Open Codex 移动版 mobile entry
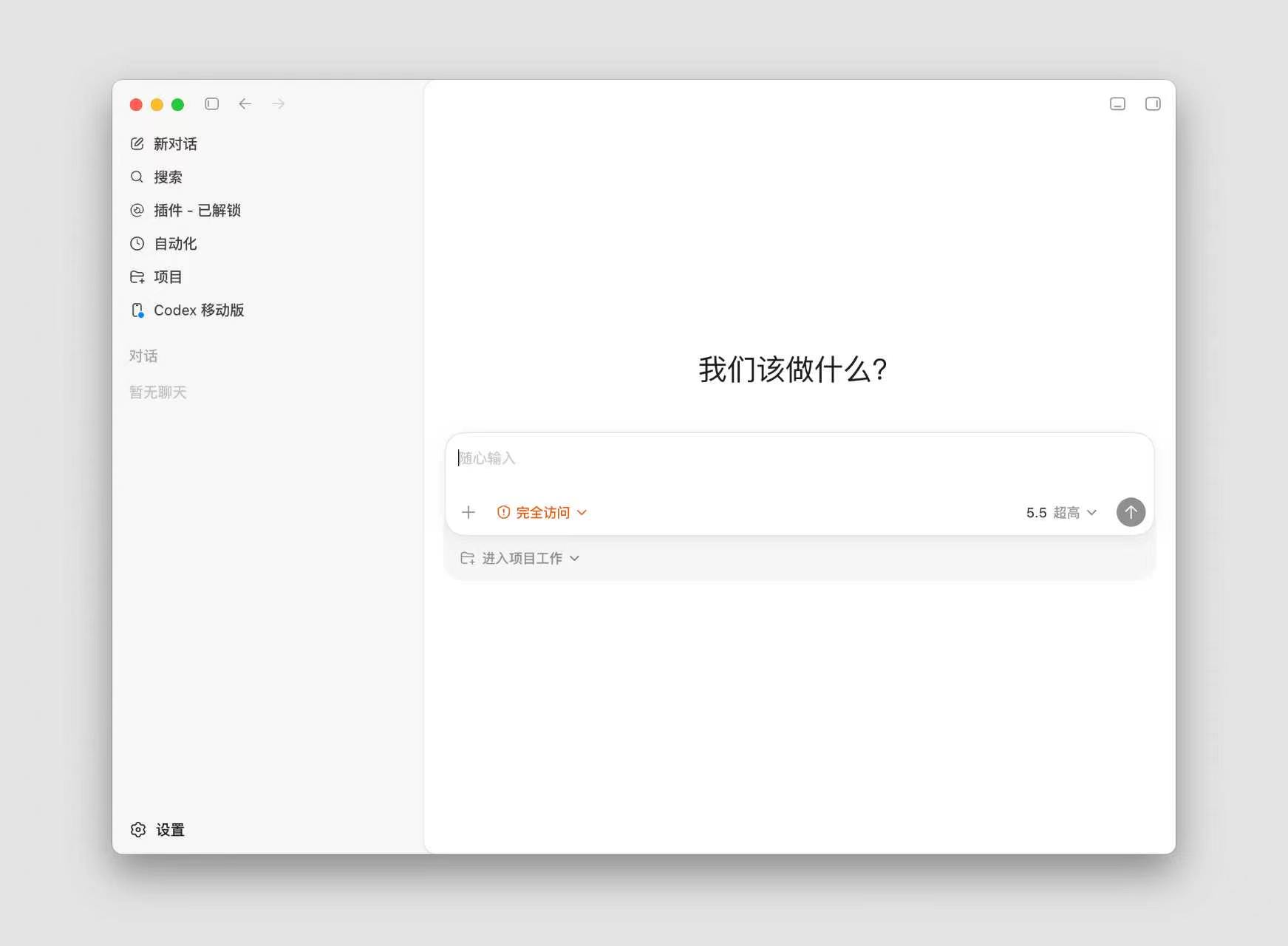 point(187,310)
